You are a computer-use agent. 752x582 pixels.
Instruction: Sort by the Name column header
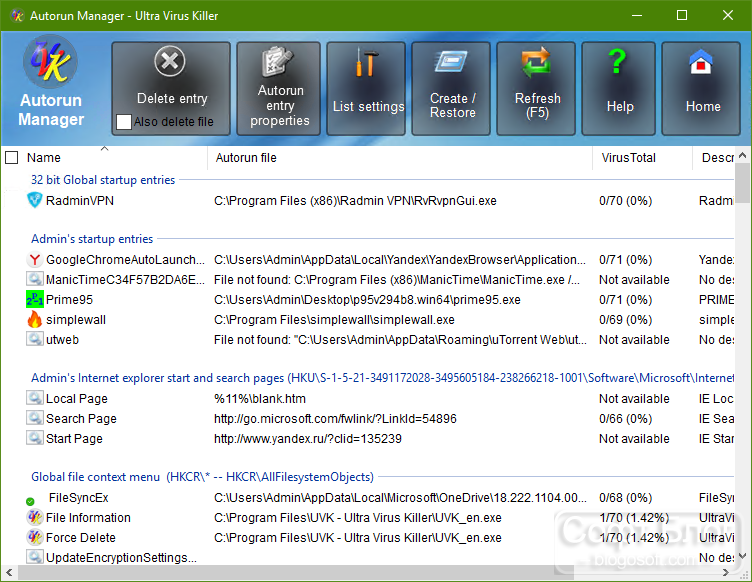44,158
